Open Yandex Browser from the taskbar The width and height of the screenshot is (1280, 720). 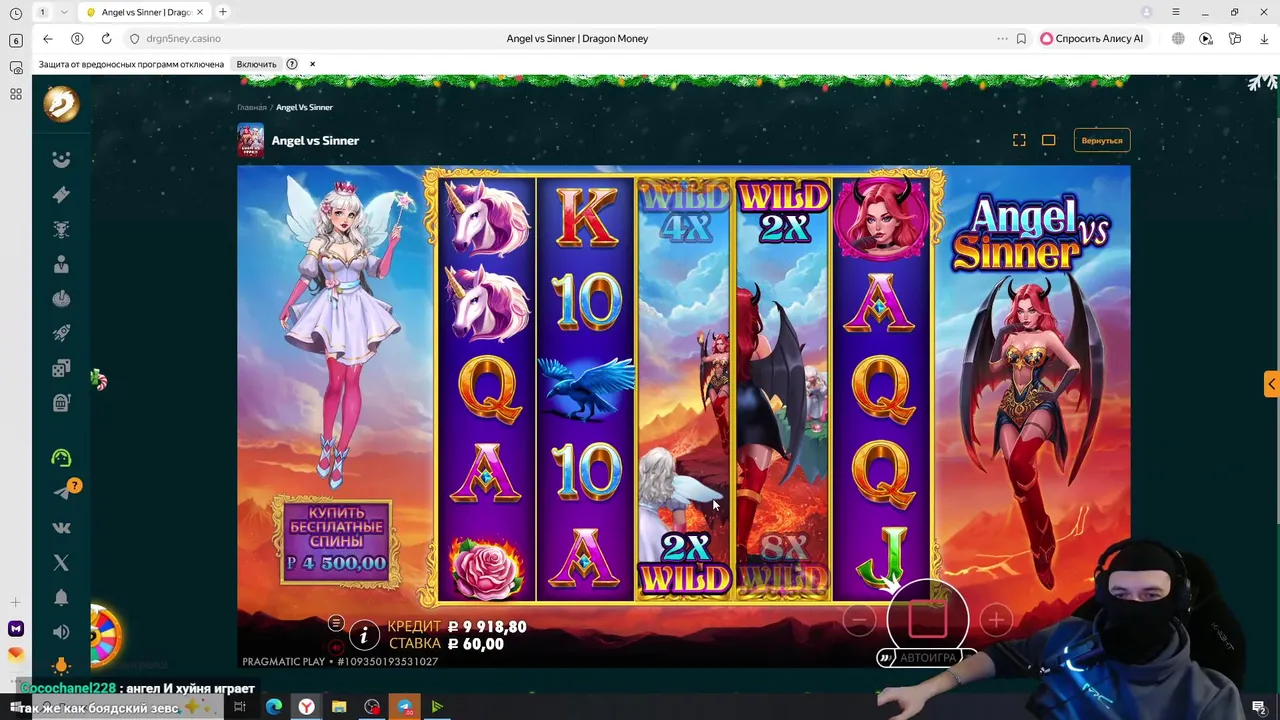click(x=306, y=707)
